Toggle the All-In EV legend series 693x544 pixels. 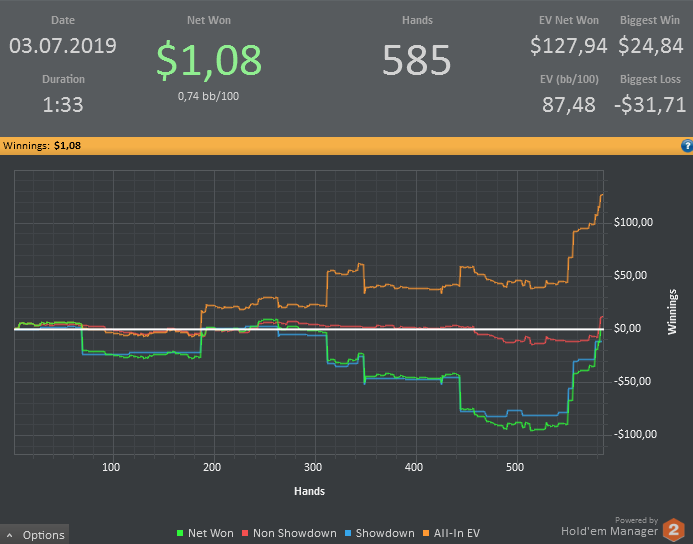pos(451,533)
